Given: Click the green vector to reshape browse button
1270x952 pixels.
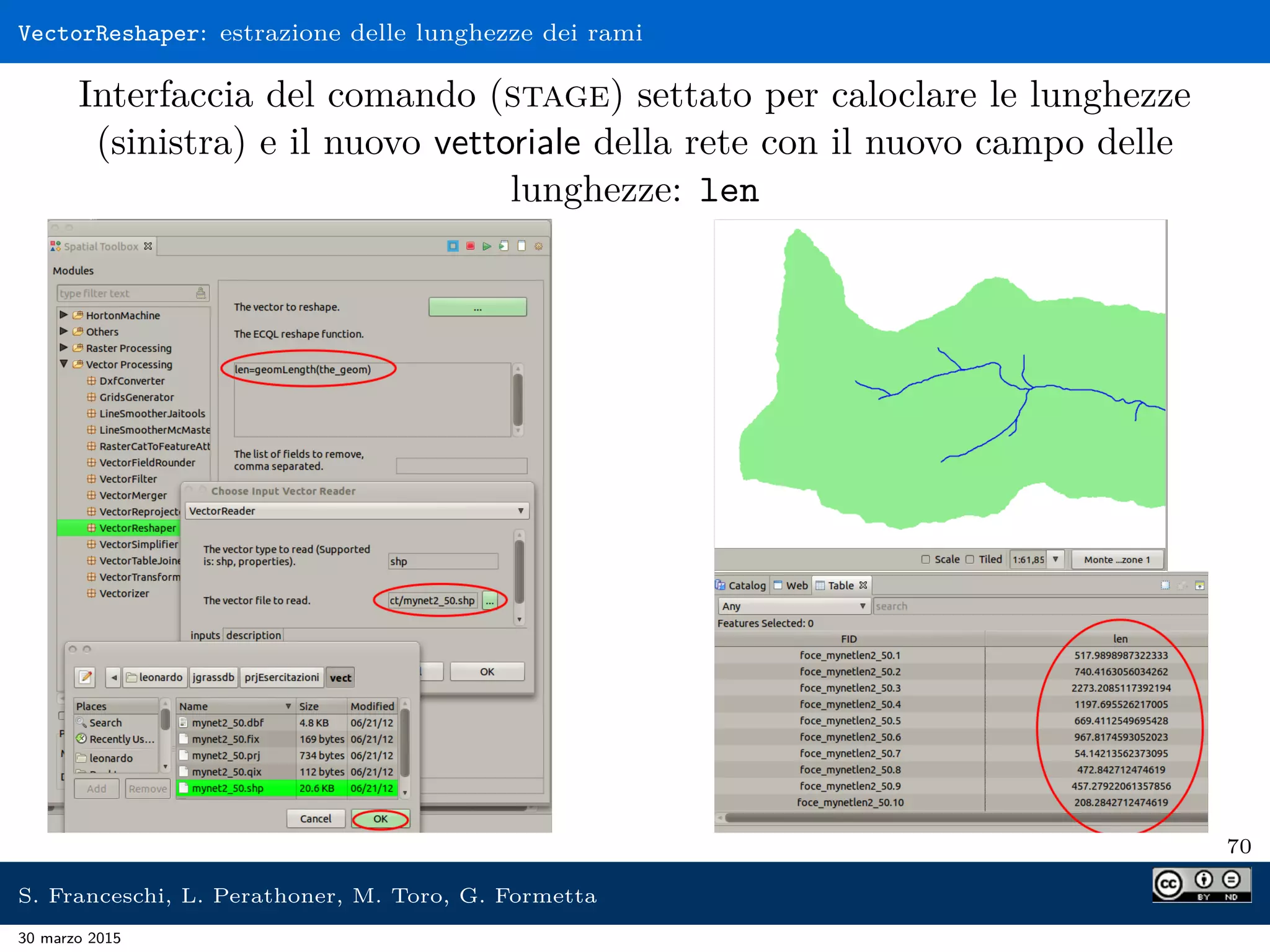Looking at the screenshot, I should 477,307.
